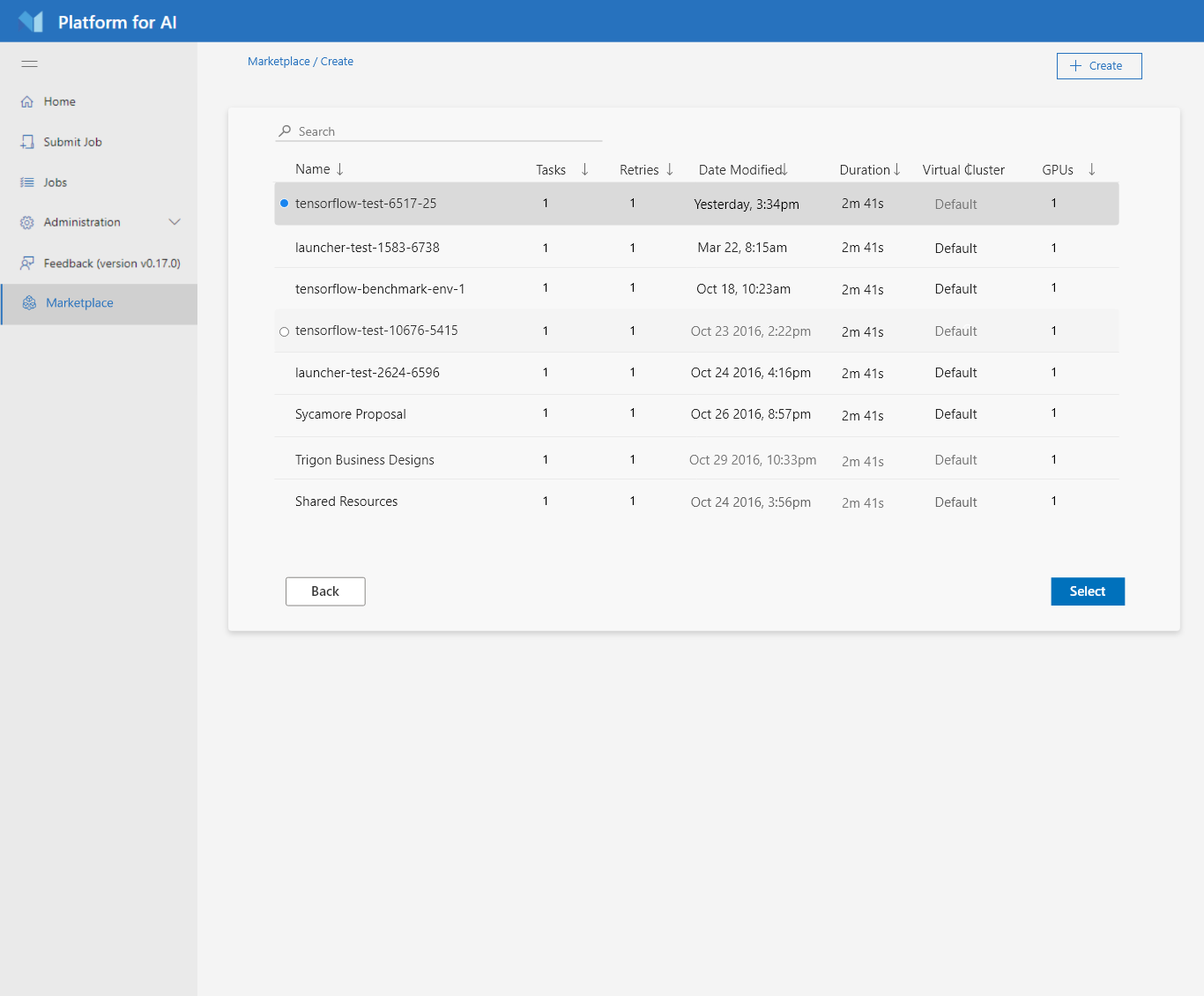Screen dimensions: 1204x996
Task: Click the Submit Job icon in sidebar
Action: point(27,142)
